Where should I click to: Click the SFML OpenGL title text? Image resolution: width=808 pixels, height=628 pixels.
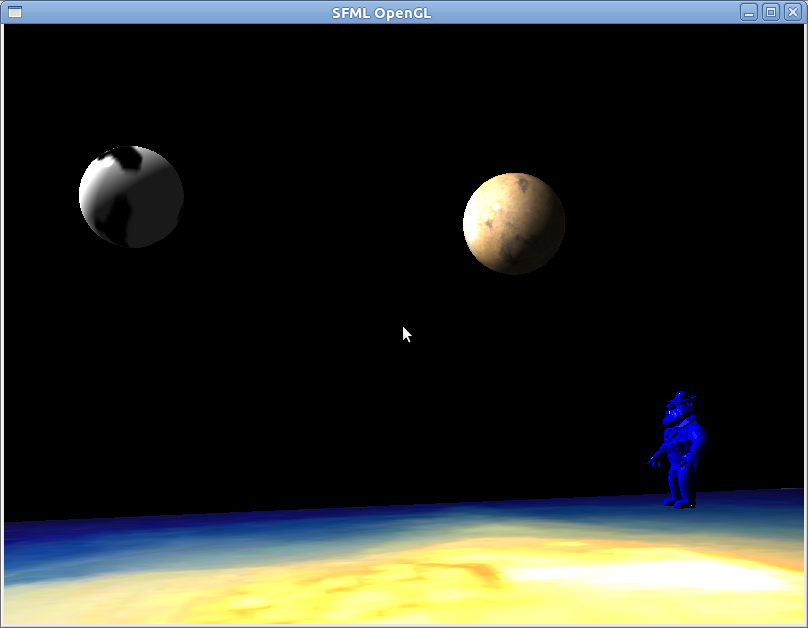pos(381,13)
